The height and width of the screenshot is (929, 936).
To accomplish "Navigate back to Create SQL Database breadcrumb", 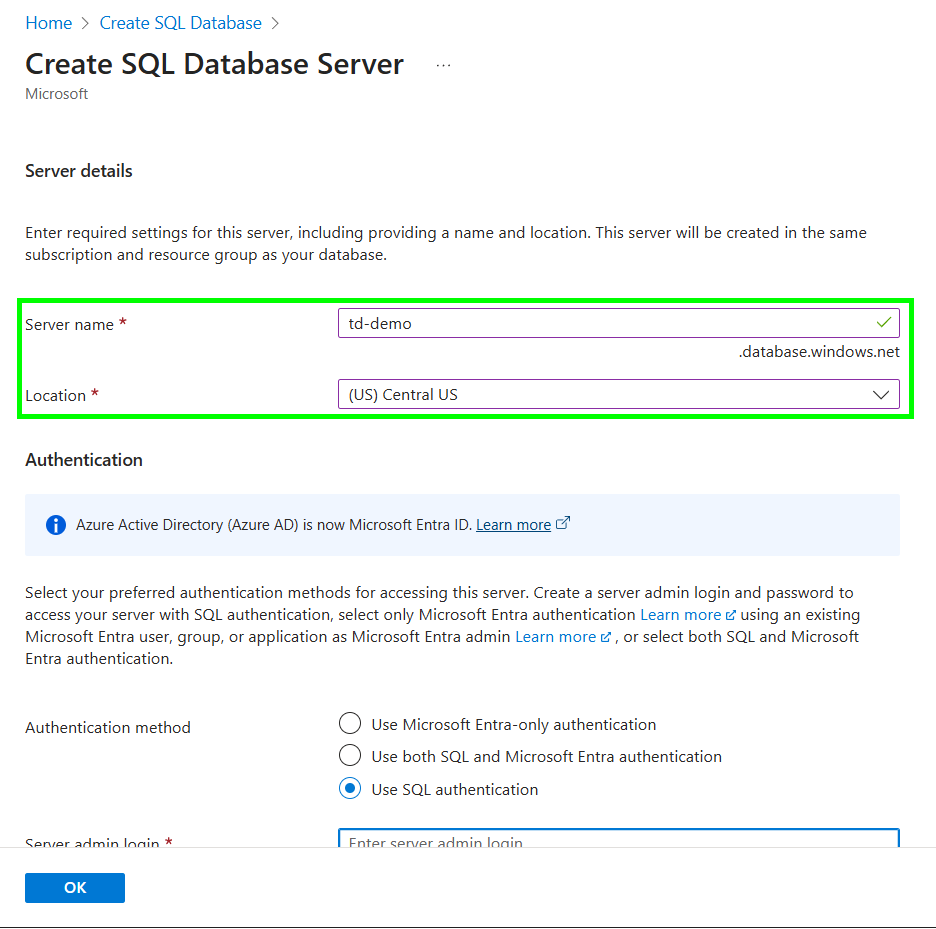I will (180, 23).
